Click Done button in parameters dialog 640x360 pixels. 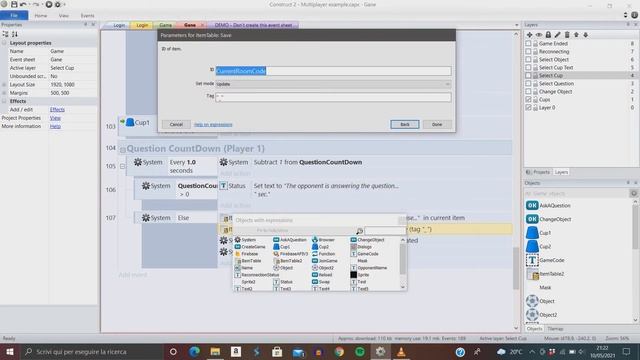click(x=437, y=124)
